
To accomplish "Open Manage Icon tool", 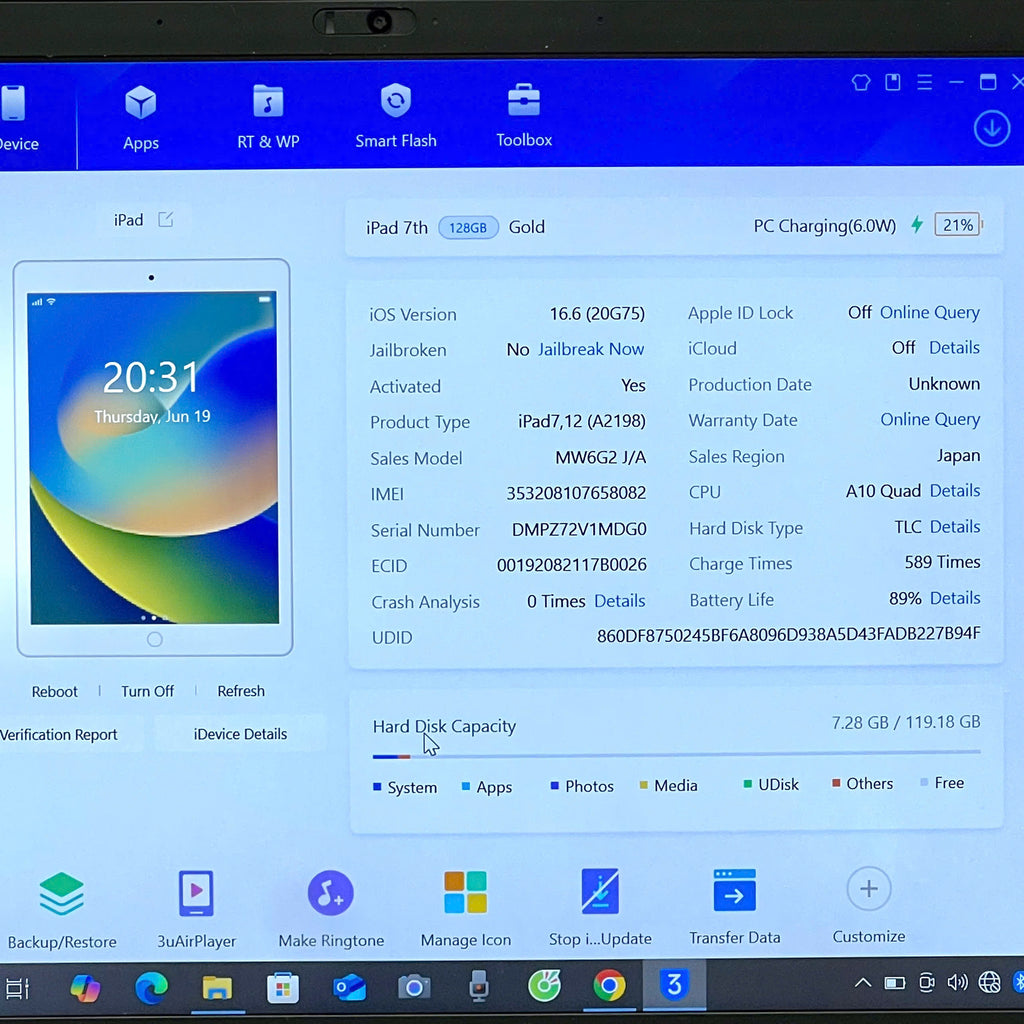I will click(x=465, y=891).
